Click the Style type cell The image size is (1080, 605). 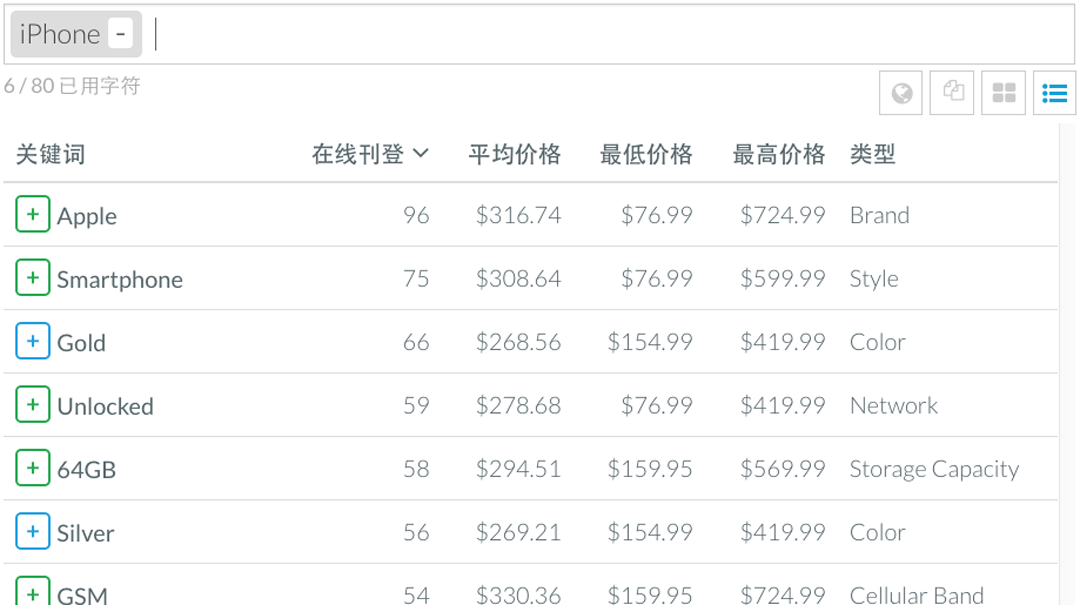coord(874,278)
